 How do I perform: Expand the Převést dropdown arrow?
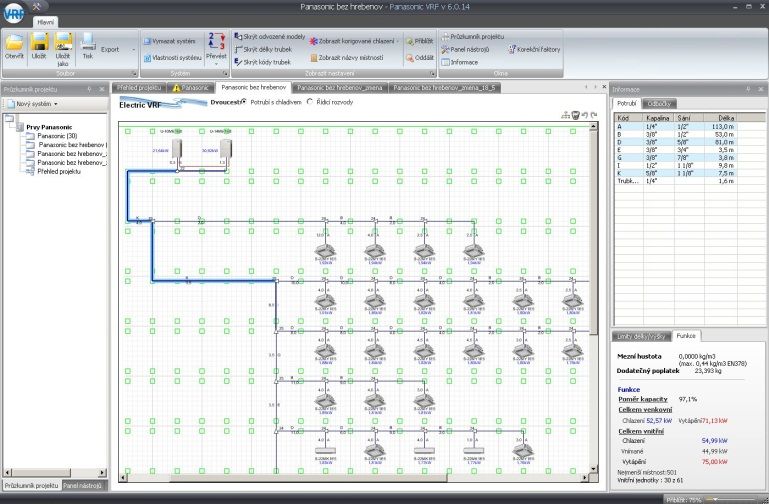[x=216, y=64]
